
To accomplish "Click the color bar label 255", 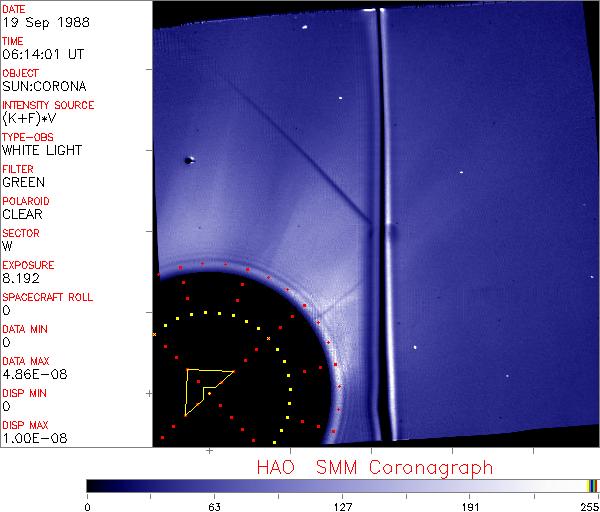I will tap(590, 507).
